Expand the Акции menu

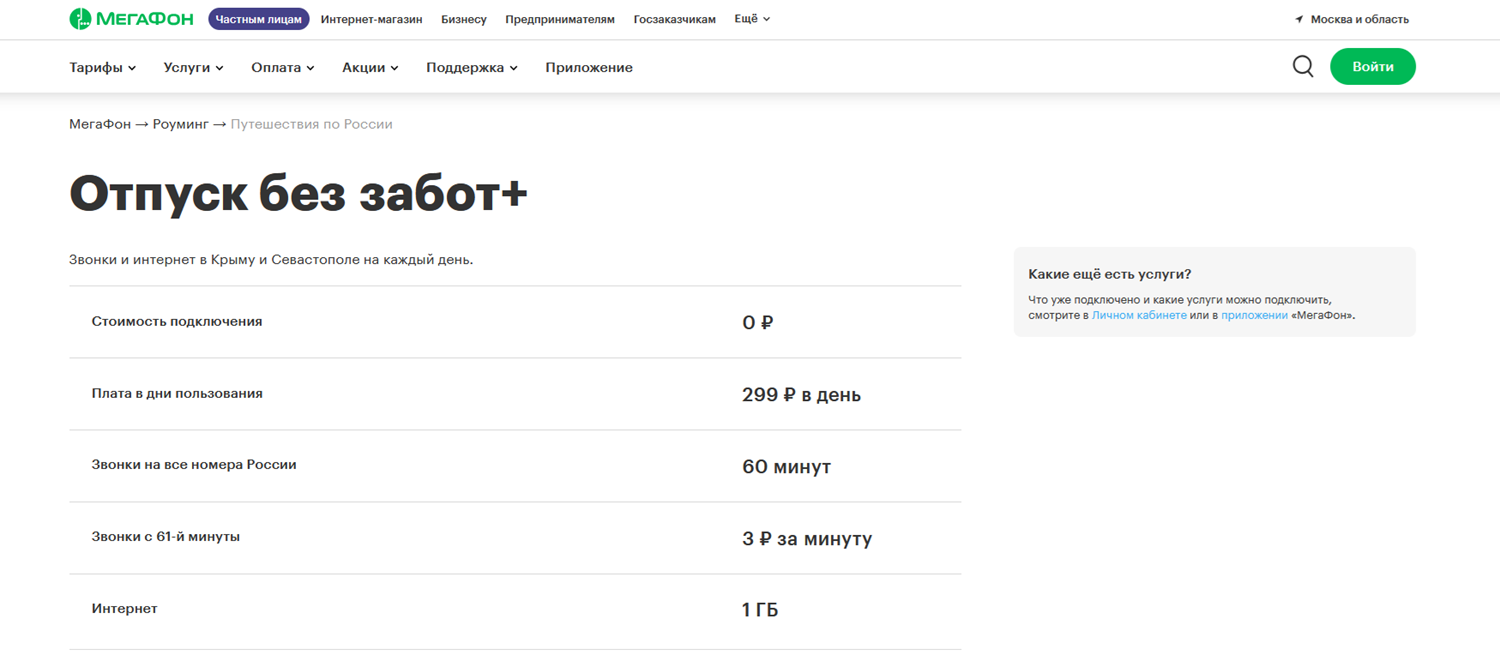click(371, 68)
